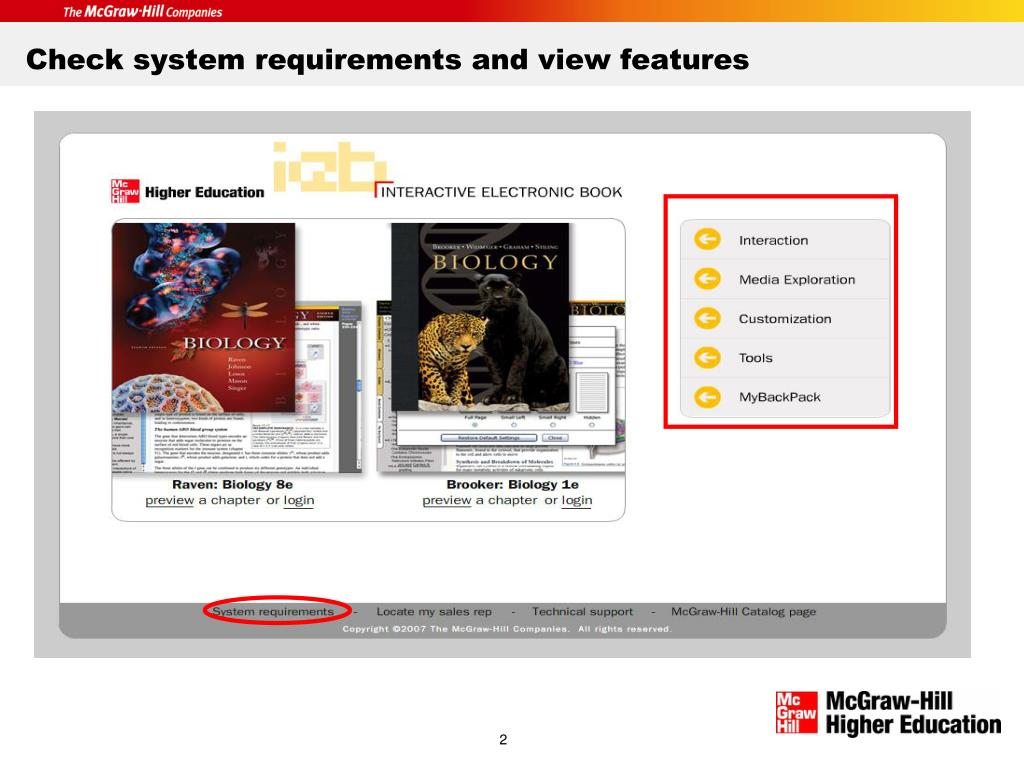Viewport: 1024px width, 768px height.
Task: Click the Raven Biology red book cover
Action: (203, 317)
